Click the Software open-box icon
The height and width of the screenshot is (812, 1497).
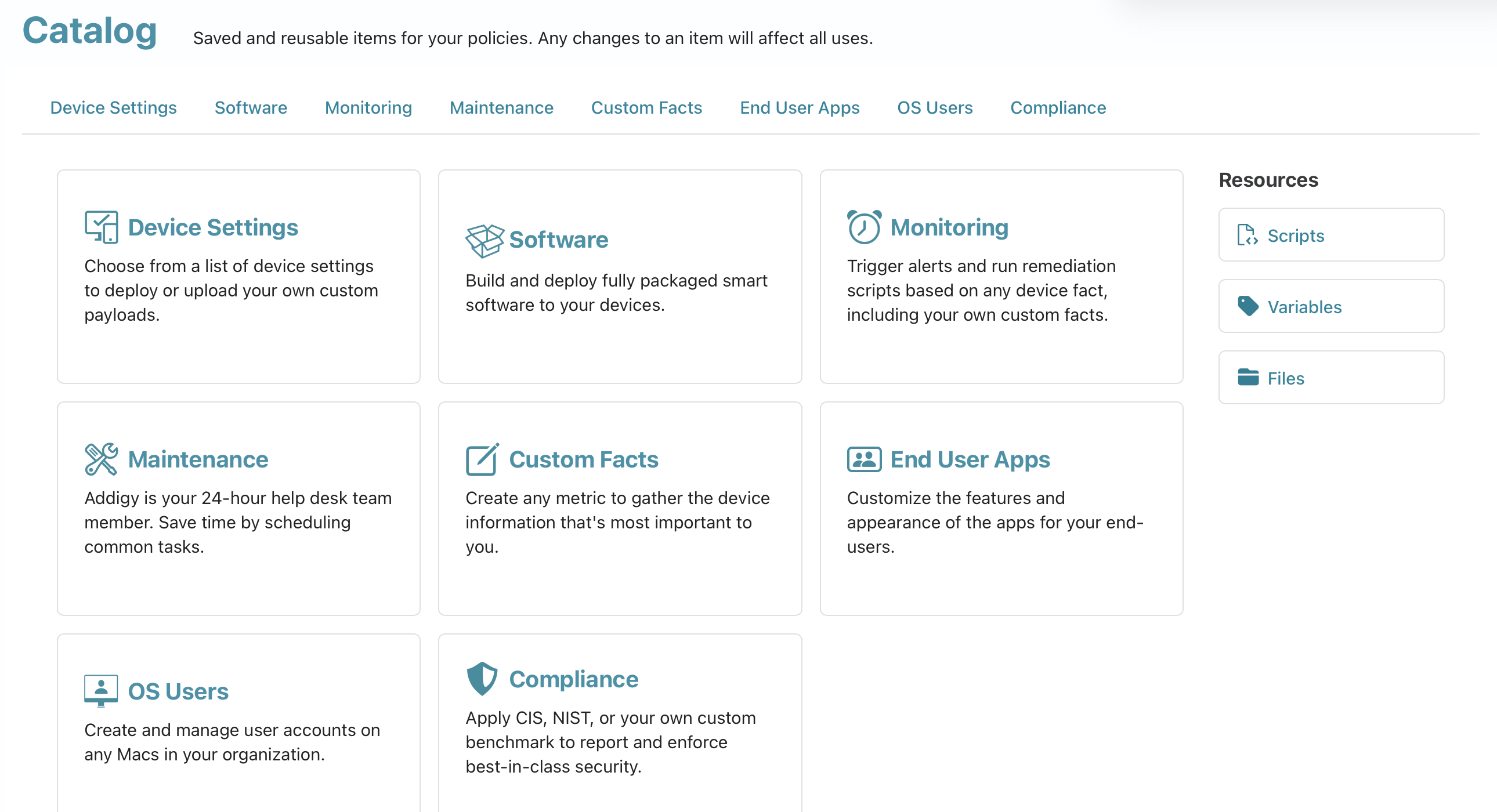(x=484, y=241)
